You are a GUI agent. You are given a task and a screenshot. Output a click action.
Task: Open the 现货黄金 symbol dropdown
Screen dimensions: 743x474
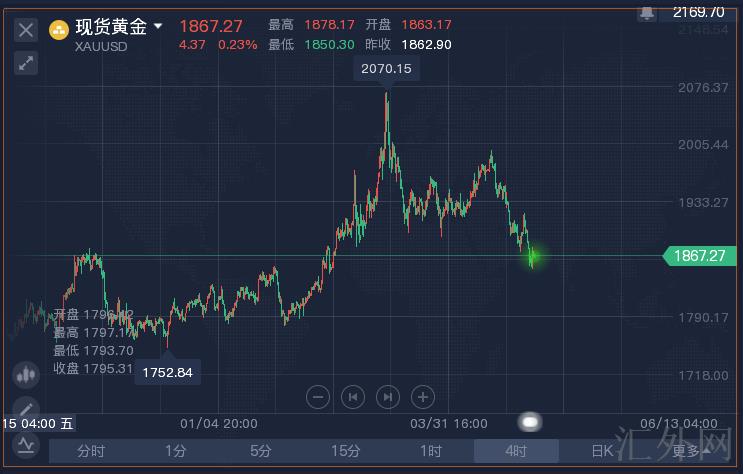[x=157, y=27]
